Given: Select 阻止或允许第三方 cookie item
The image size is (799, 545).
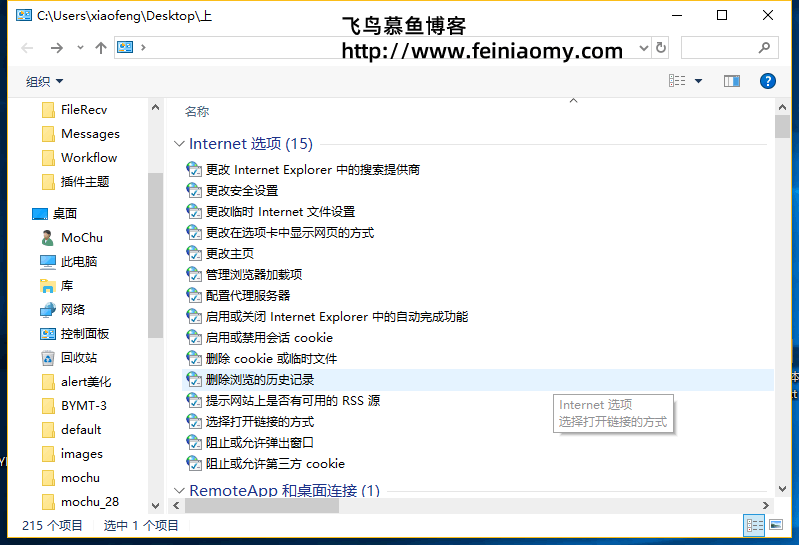Looking at the screenshot, I should [x=265, y=464].
